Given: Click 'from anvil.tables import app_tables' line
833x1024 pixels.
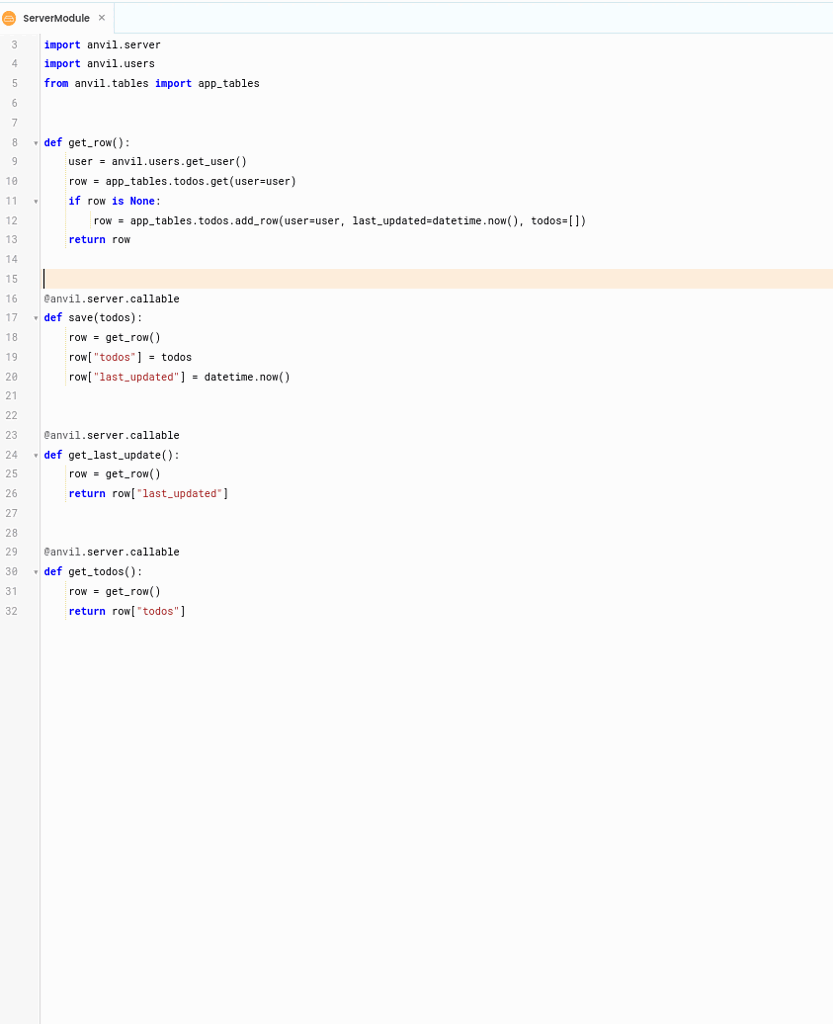Looking at the screenshot, I should point(151,83).
